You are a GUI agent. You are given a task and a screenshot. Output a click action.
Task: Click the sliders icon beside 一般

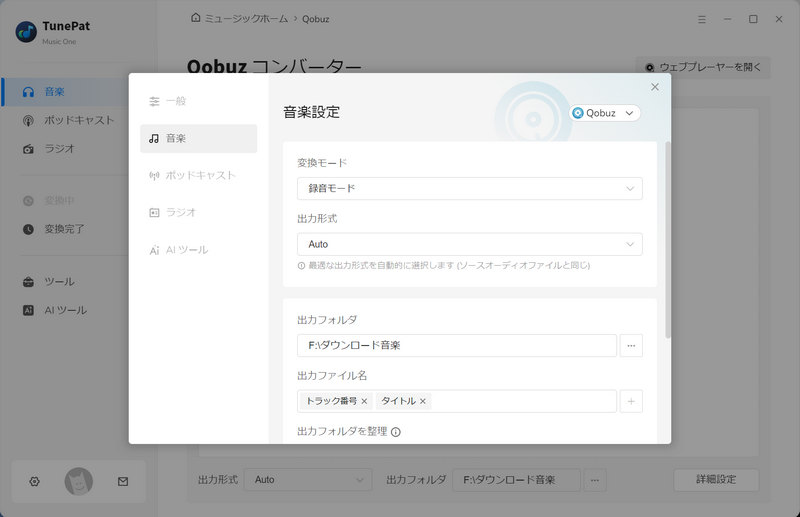154,102
